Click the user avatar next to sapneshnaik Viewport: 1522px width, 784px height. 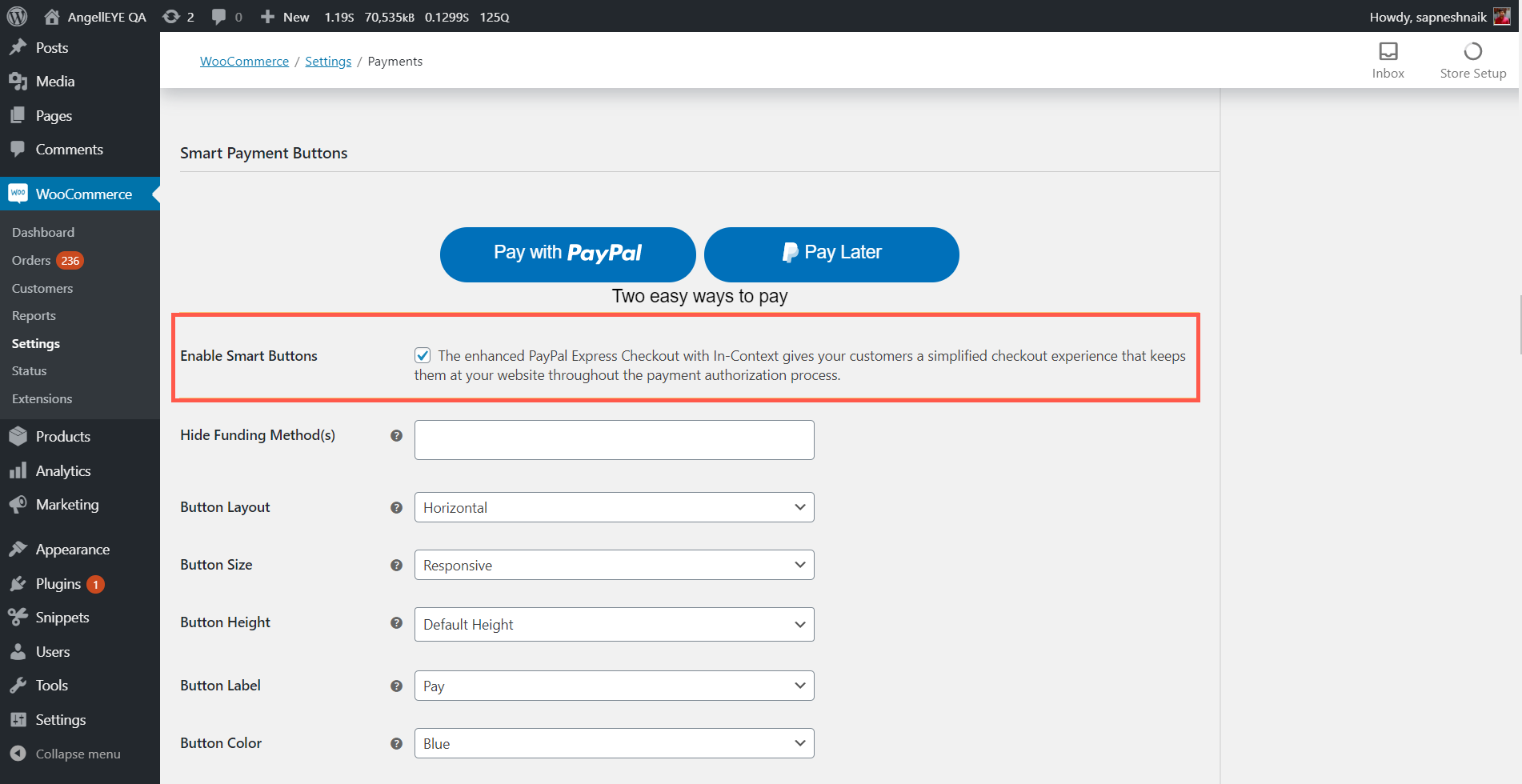click(x=1501, y=17)
